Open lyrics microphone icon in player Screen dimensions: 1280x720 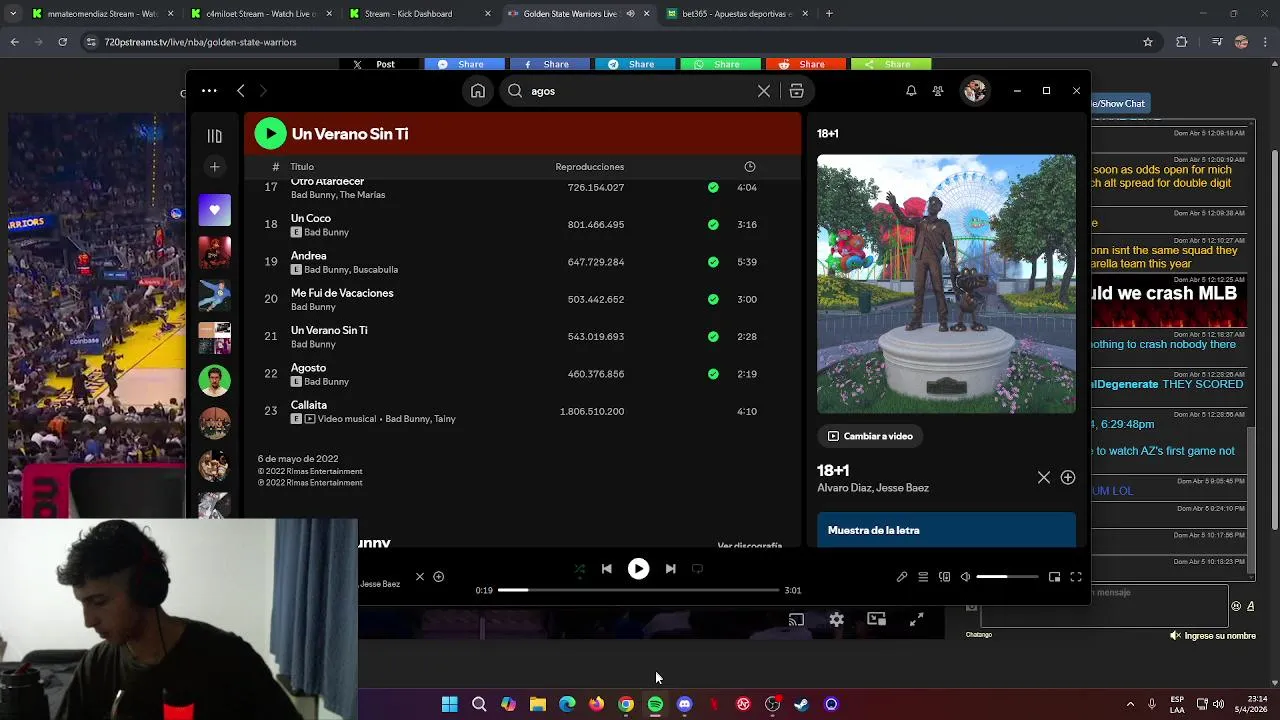pos(902,577)
